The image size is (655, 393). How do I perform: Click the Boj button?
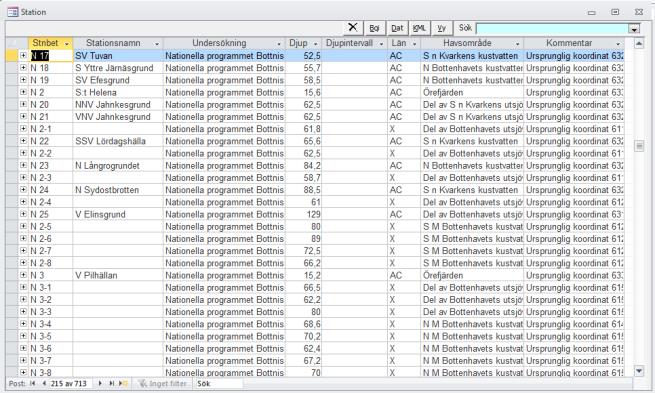374,28
